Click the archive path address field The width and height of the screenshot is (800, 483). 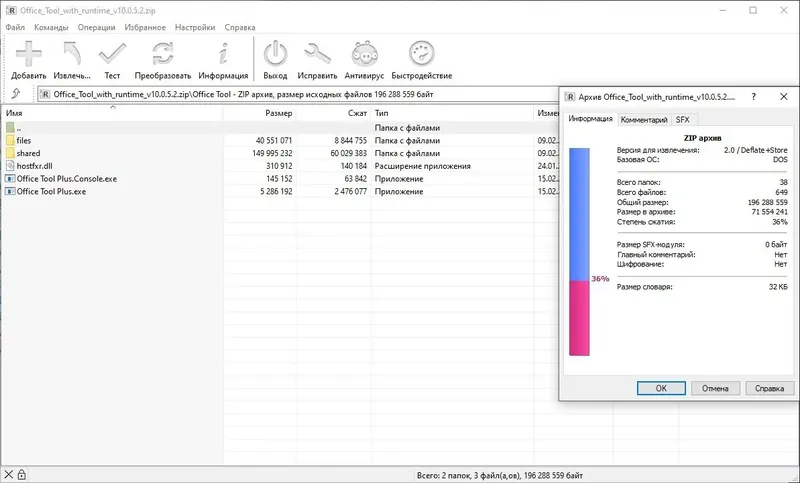(298, 94)
